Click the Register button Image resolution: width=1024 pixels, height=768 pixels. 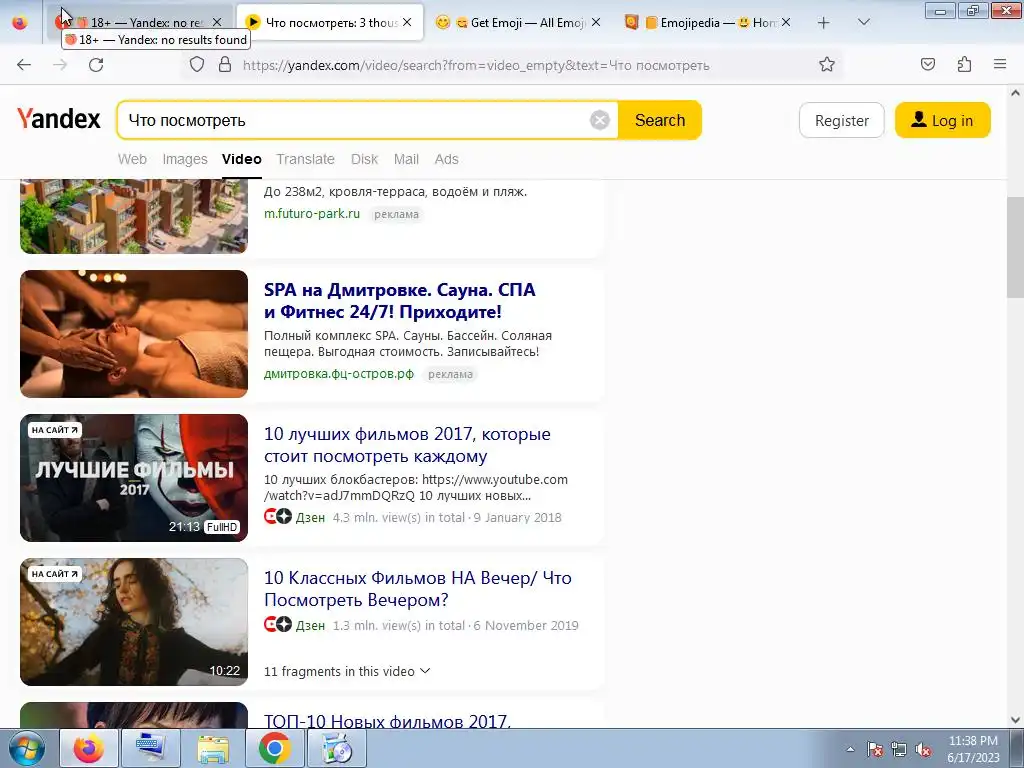(842, 120)
